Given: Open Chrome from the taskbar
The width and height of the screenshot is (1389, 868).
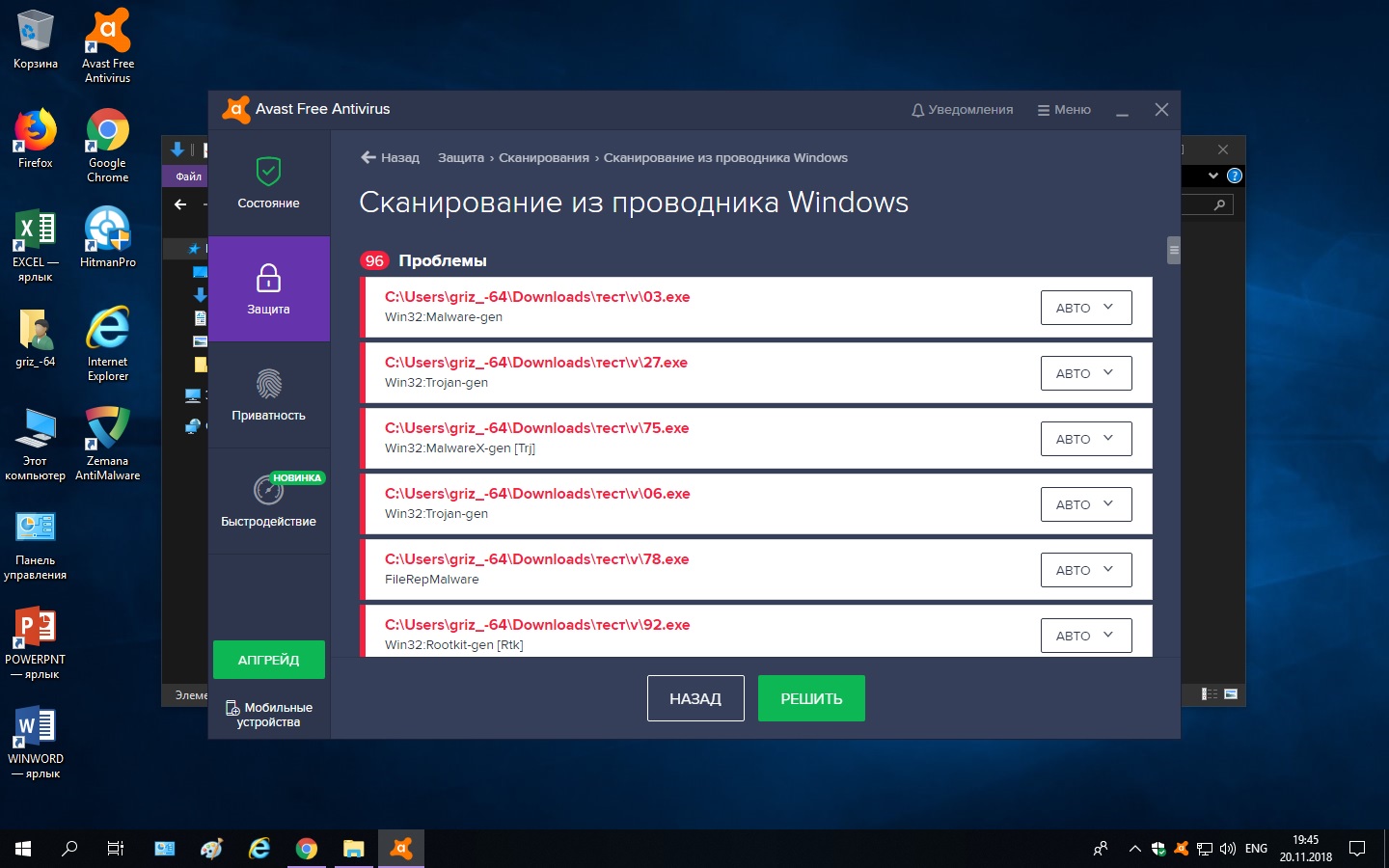Looking at the screenshot, I should click(x=307, y=849).
